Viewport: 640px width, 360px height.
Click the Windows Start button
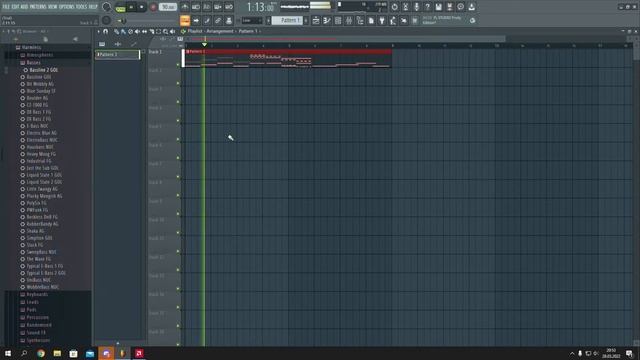point(8,353)
